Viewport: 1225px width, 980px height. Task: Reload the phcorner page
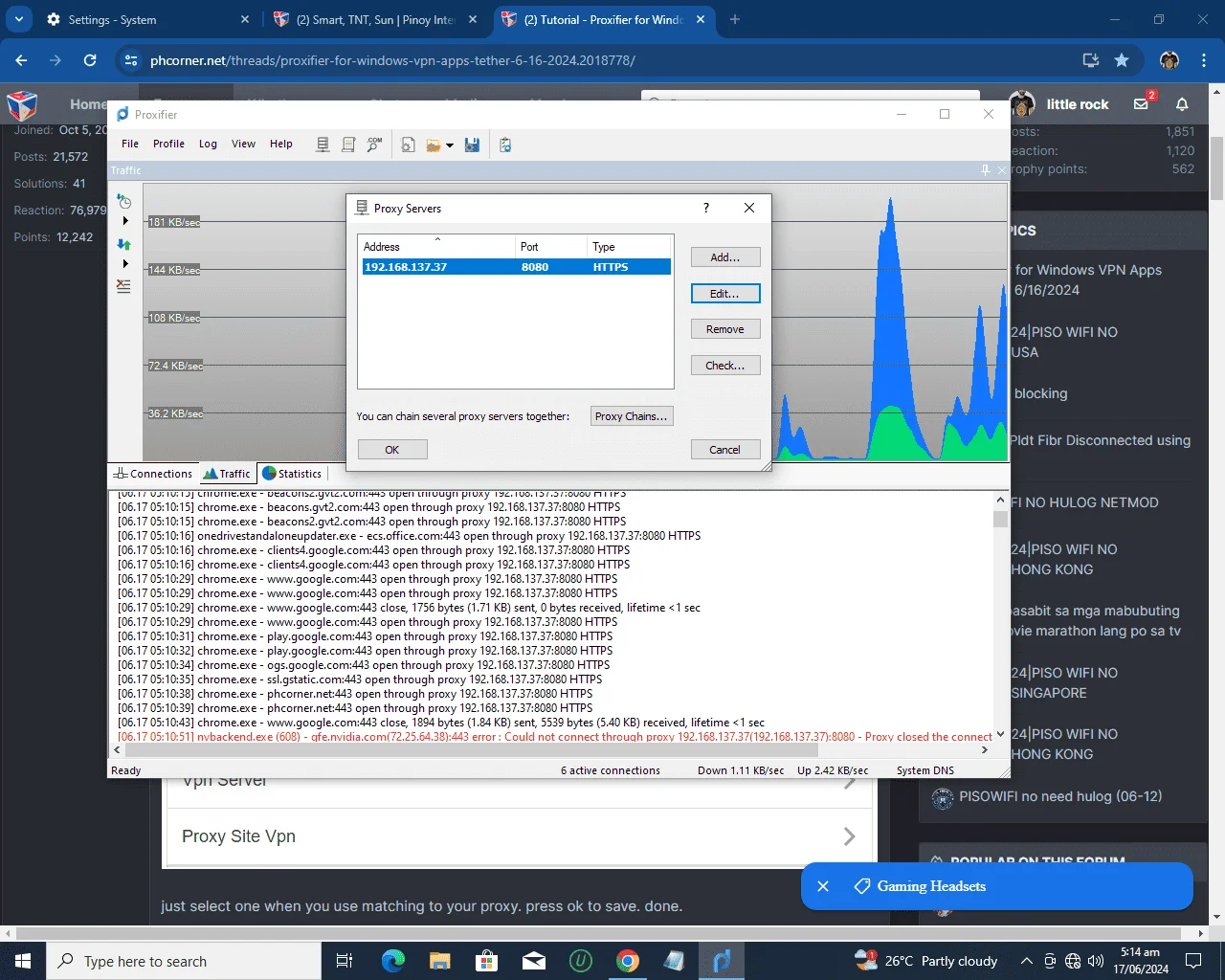[90, 60]
